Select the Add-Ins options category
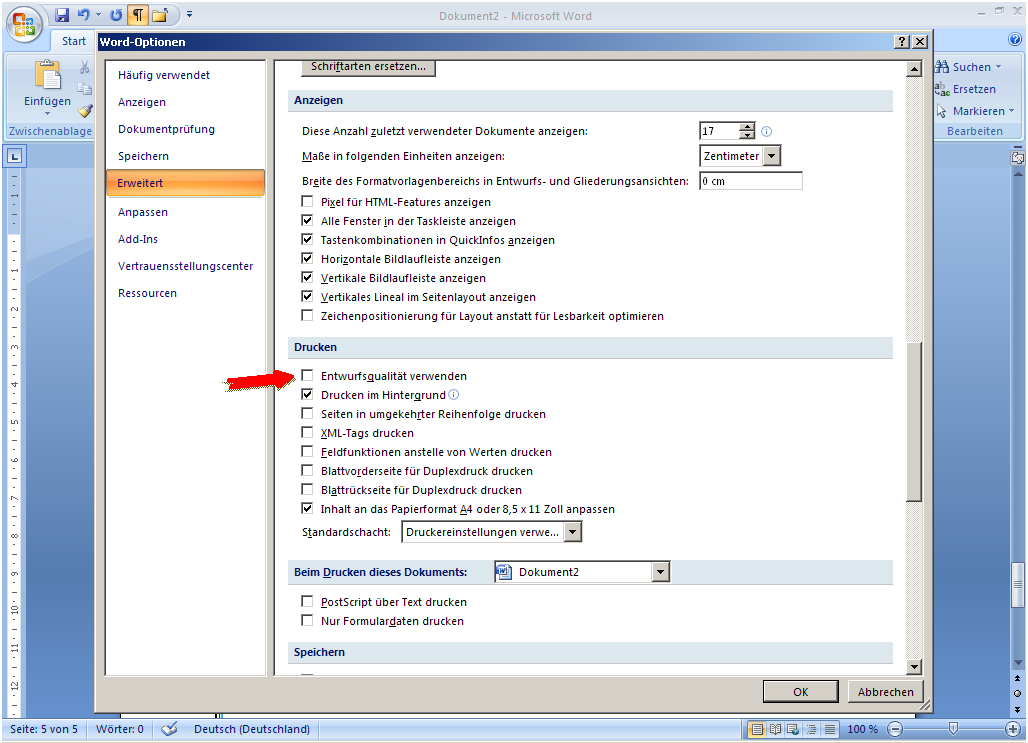The image size is (1028, 743). [x=138, y=239]
